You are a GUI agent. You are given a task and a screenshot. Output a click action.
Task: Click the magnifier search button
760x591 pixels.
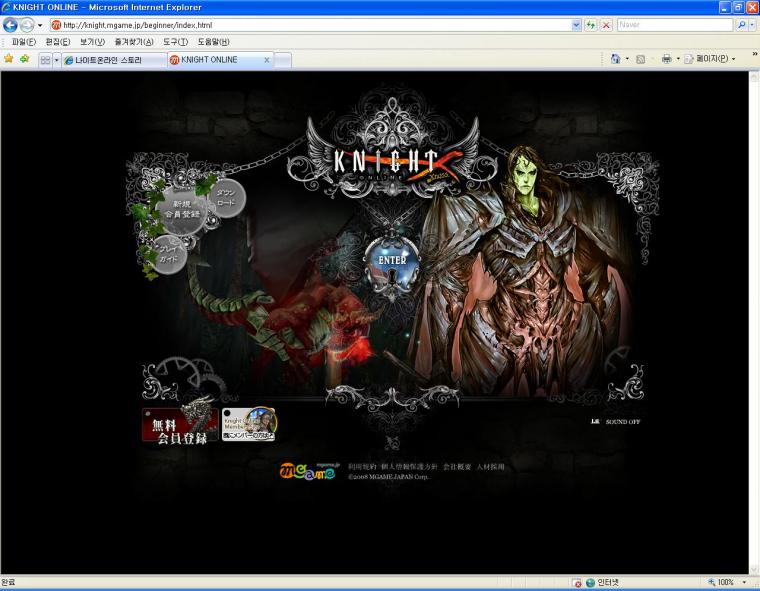(x=741, y=25)
